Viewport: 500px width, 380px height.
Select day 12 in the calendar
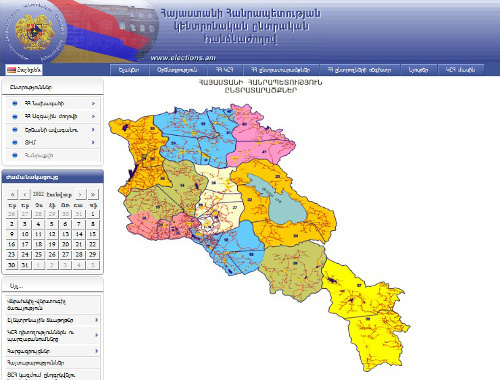click(x=52, y=234)
